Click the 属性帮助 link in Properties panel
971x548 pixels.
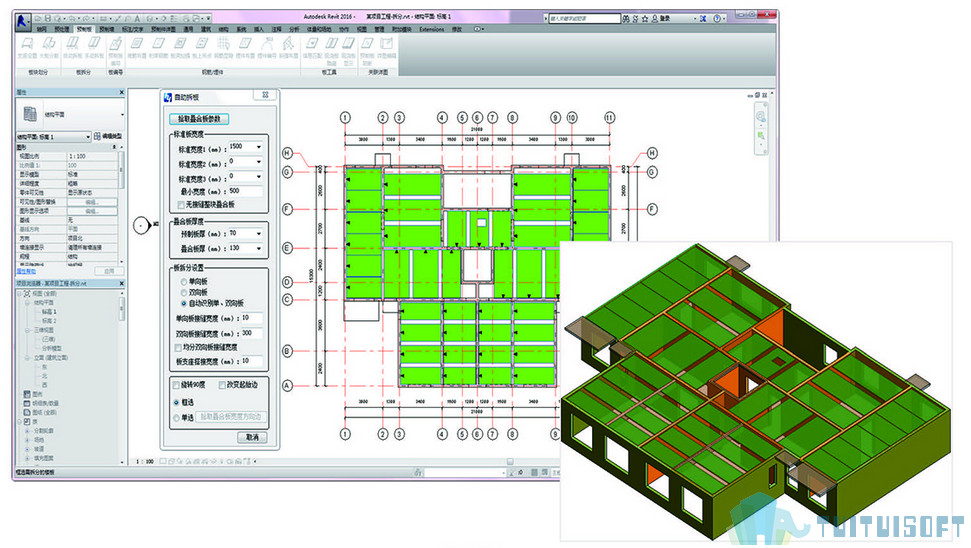coord(26,271)
